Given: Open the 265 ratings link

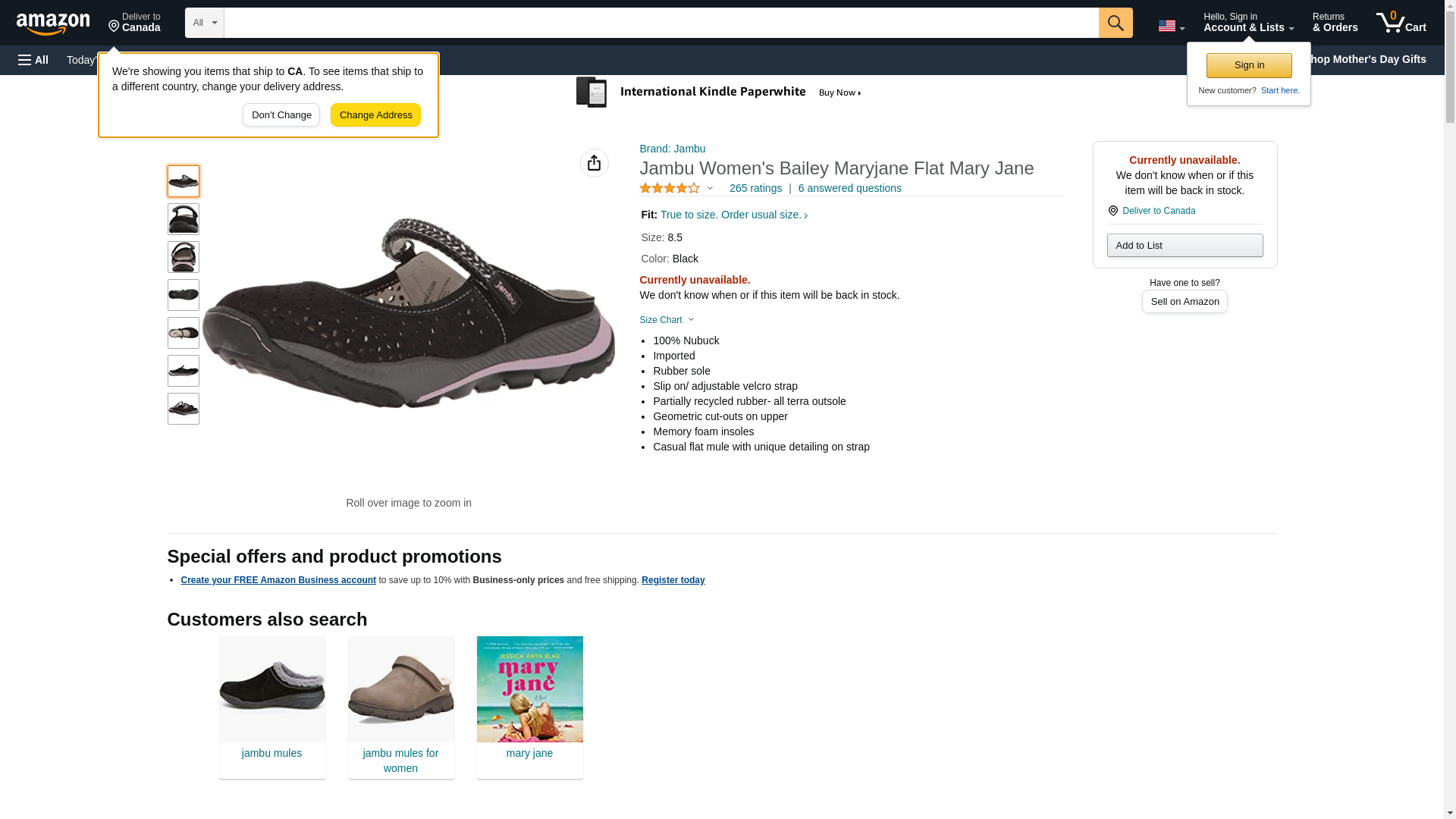Looking at the screenshot, I should pyautogui.click(x=755, y=188).
